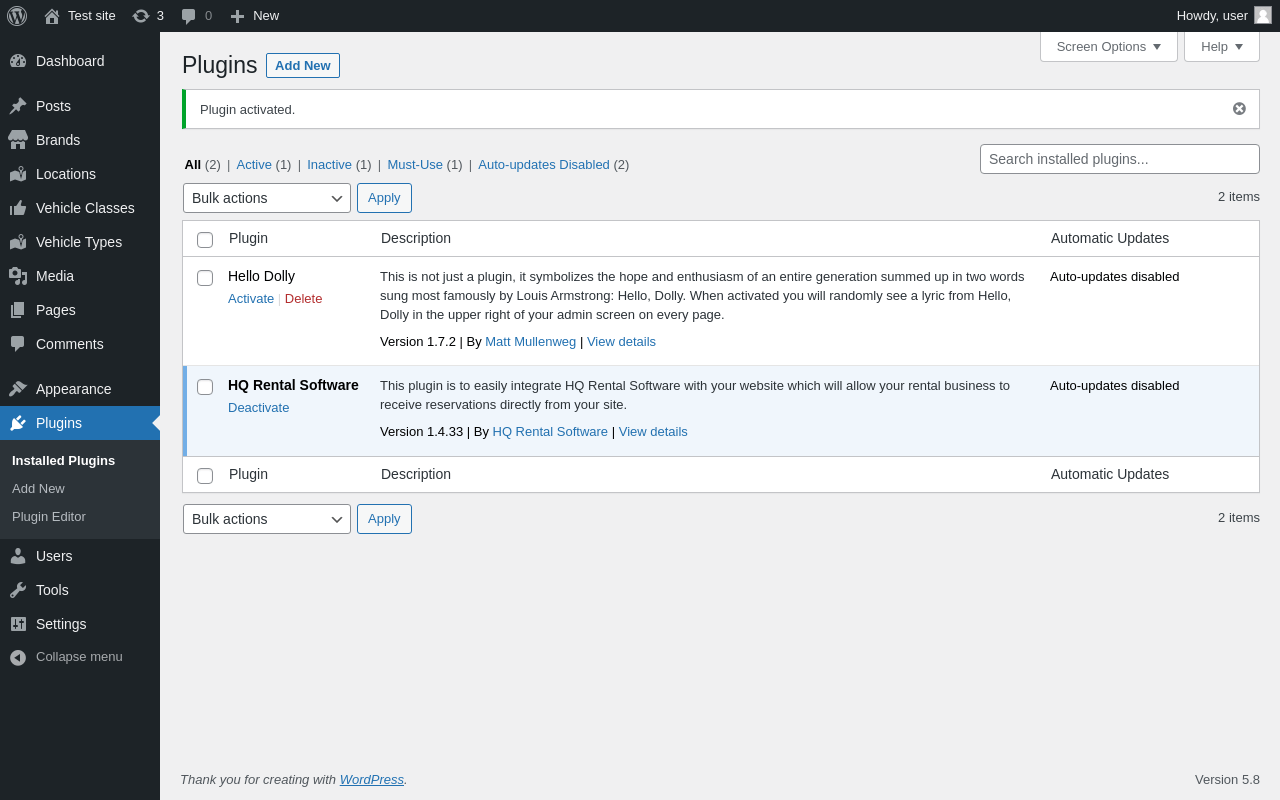This screenshot has width=1280, height=800.
Task: View details for Hello Dolly
Action: [x=621, y=342]
